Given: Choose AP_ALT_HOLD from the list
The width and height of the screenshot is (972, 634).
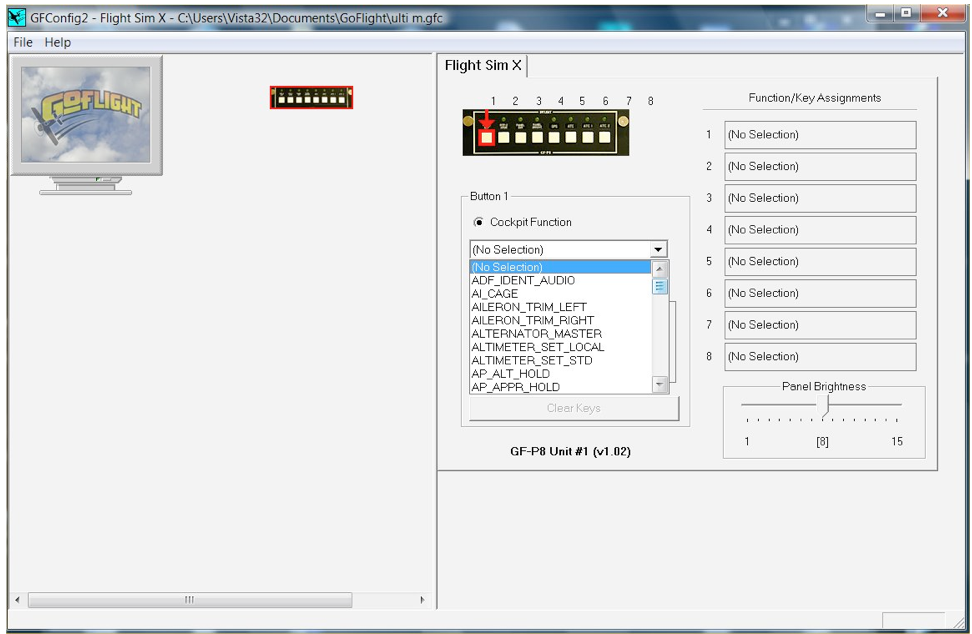Looking at the screenshot, I should 560,374.
